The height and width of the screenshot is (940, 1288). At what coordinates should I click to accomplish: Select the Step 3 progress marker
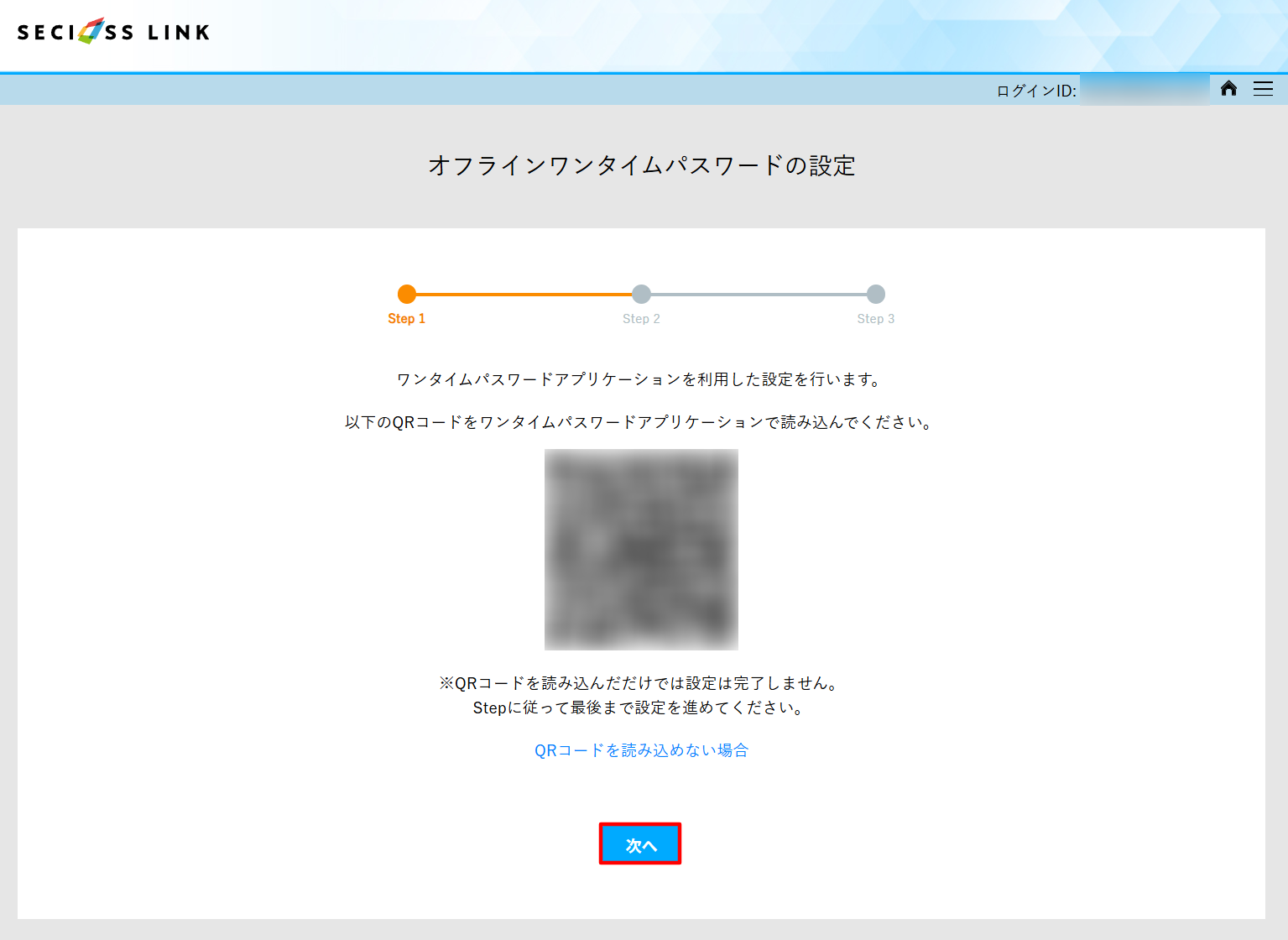tap(876, 294)
